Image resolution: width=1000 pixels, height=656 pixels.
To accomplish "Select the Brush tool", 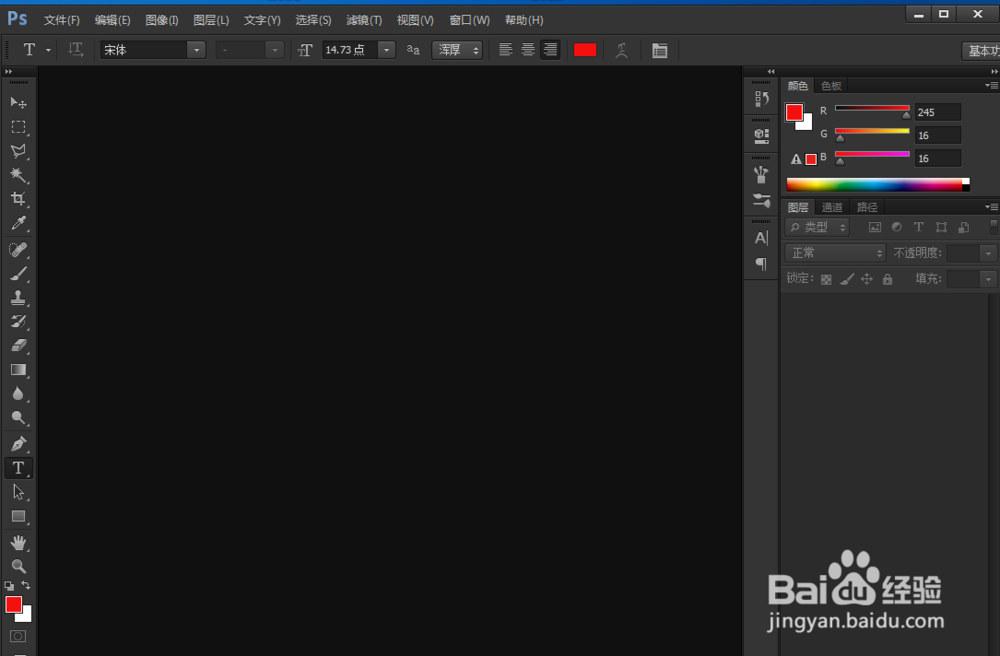I will (x=18, y=273).
